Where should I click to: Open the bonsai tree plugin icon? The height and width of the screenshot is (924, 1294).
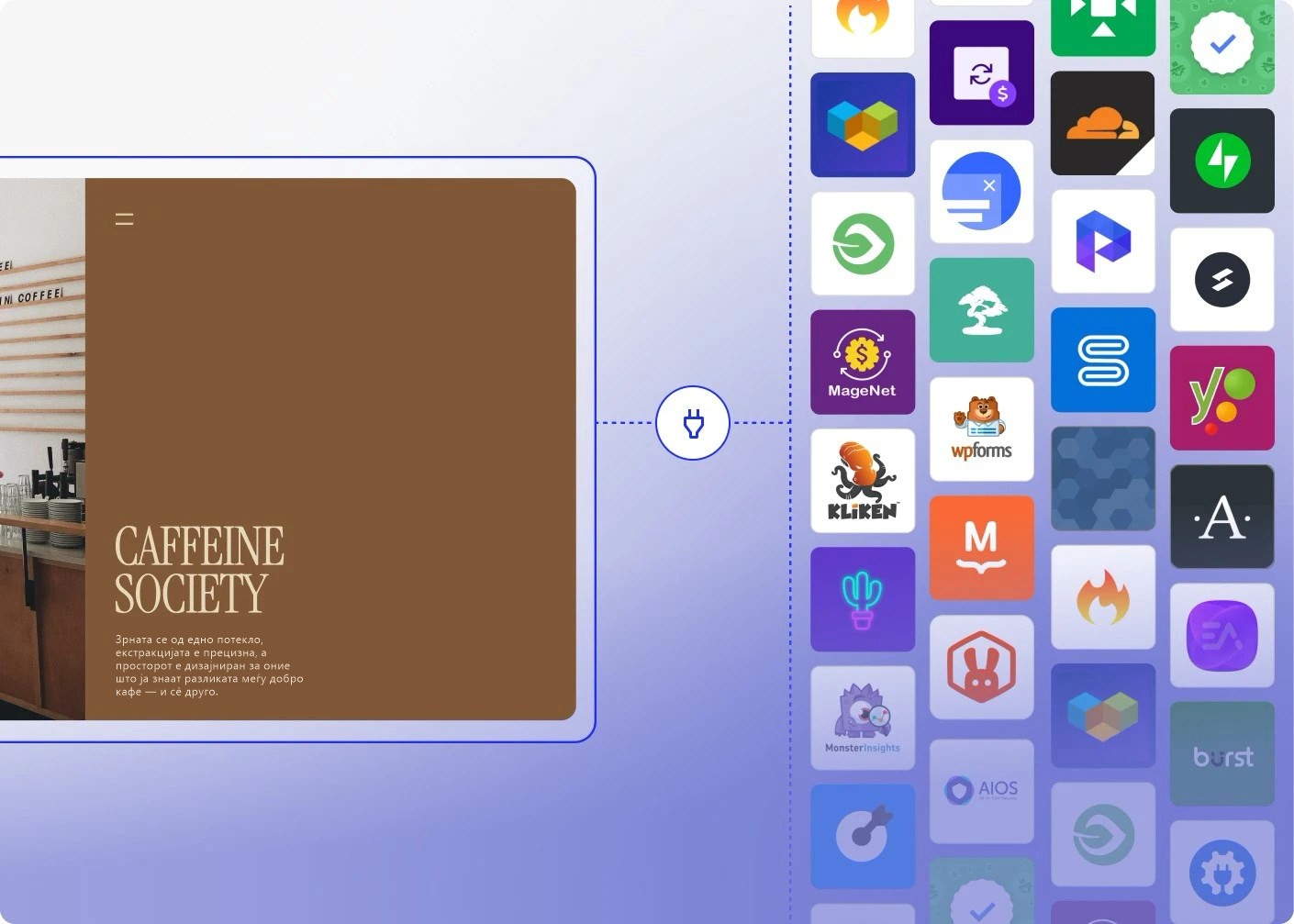(982, 310)
